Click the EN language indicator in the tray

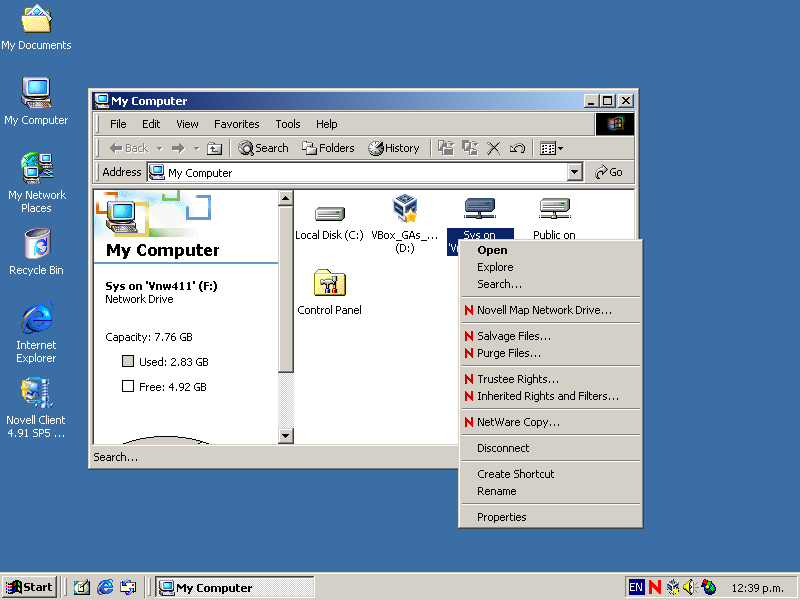coord(636,588)
